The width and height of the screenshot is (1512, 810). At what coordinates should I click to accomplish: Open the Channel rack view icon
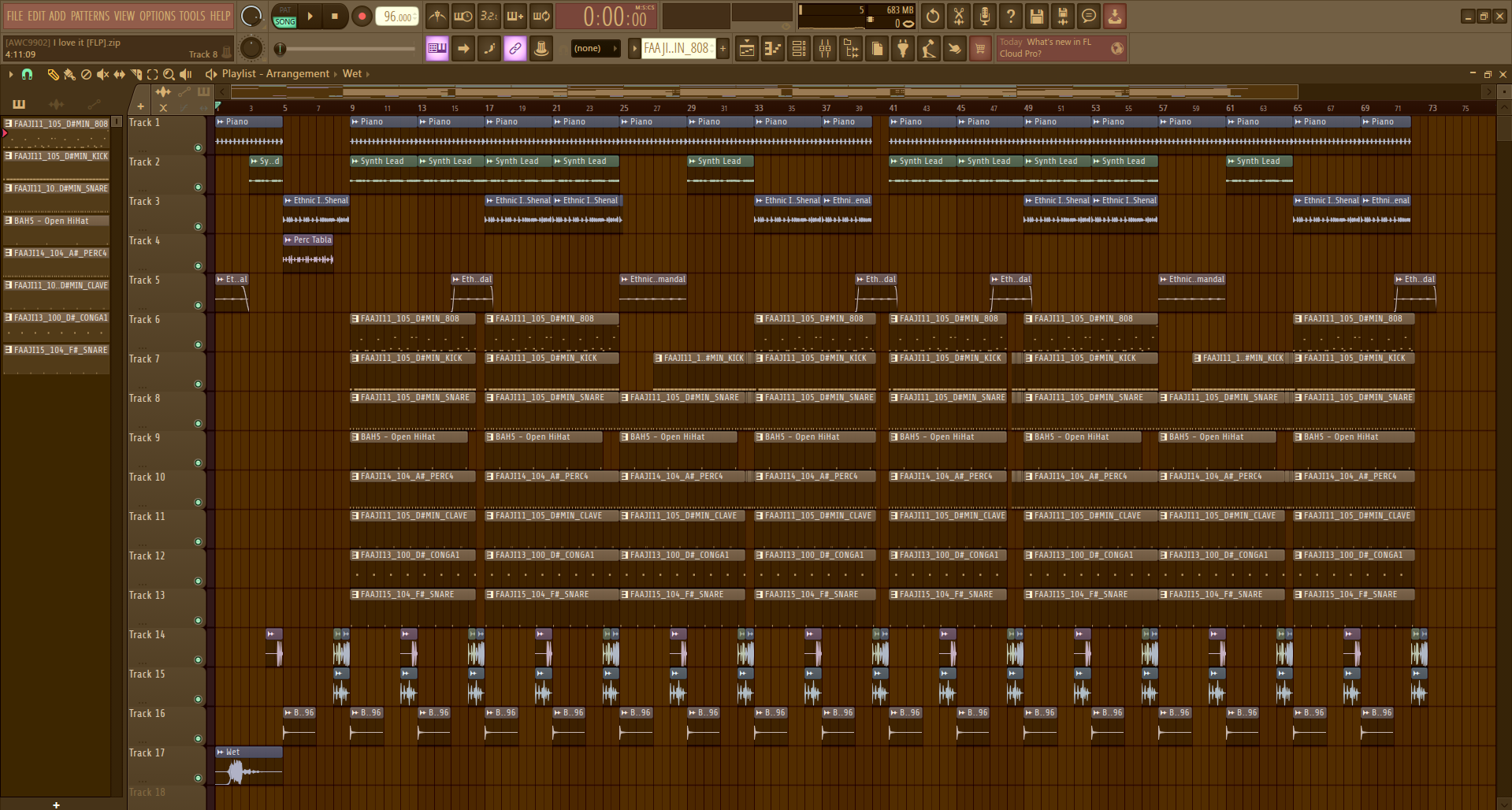point(799,49)
